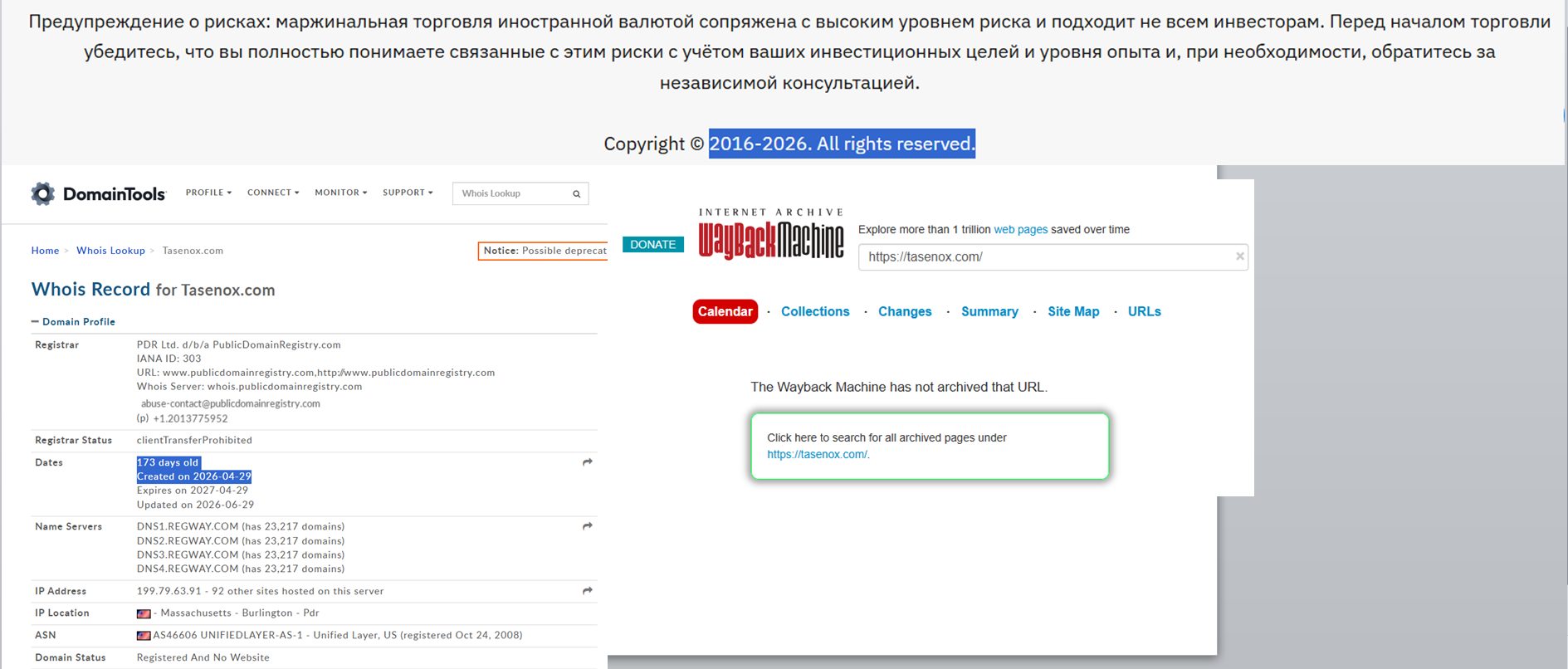Select the DNS1.REGWAY.COM name server row
Viewport: 1568px width, 669px height.
pos(241,526)
